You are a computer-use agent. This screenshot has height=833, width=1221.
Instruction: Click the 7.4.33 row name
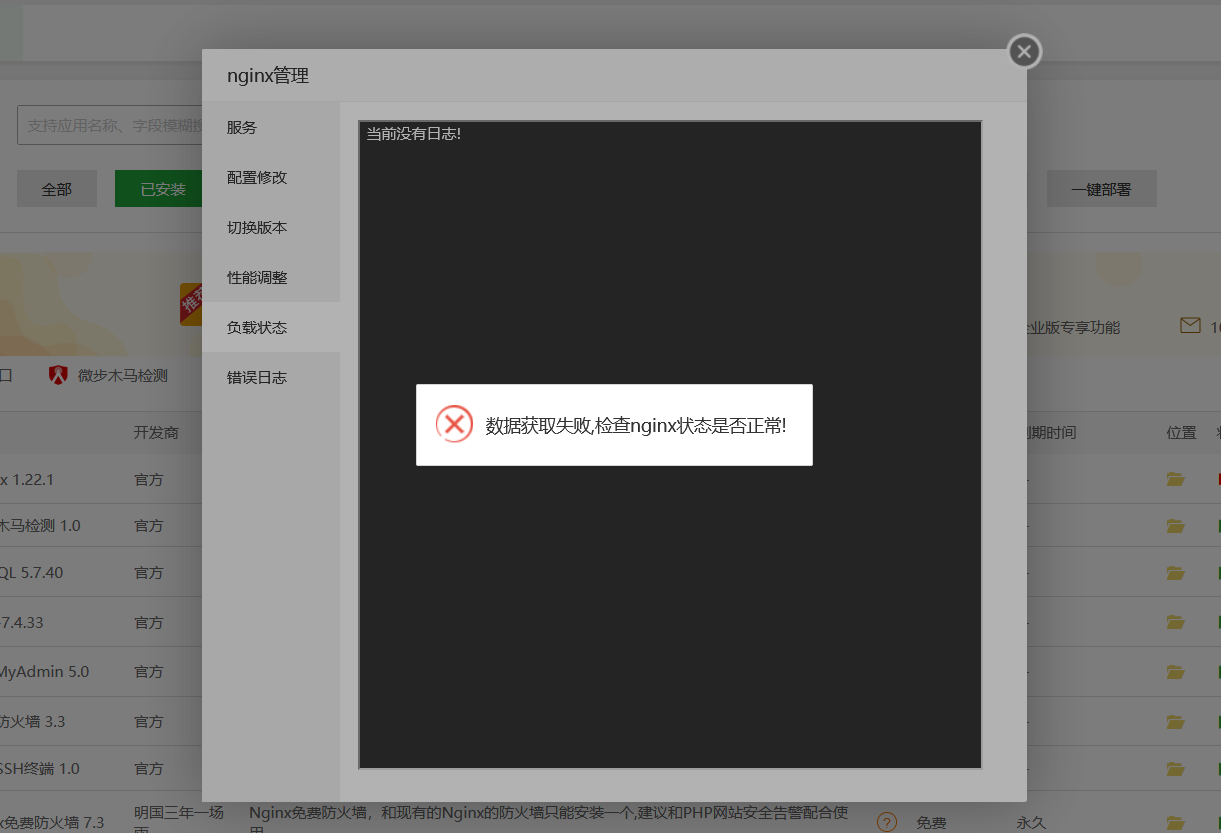(x=22, y=622)
